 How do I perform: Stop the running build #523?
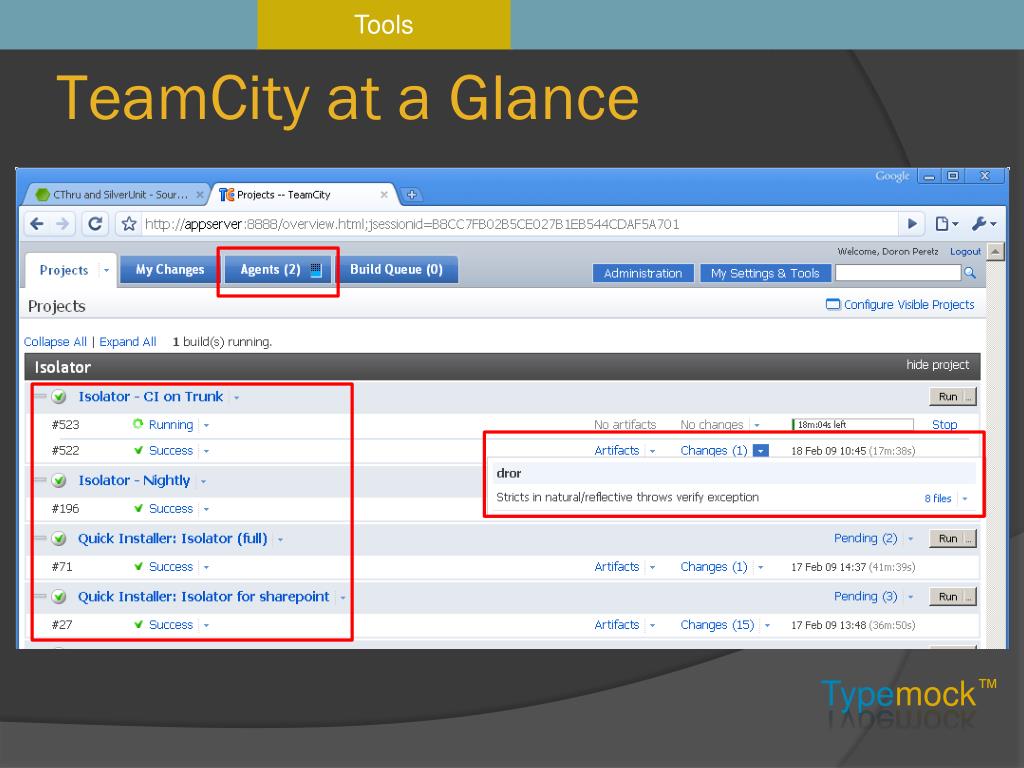(x=944, y=424)
